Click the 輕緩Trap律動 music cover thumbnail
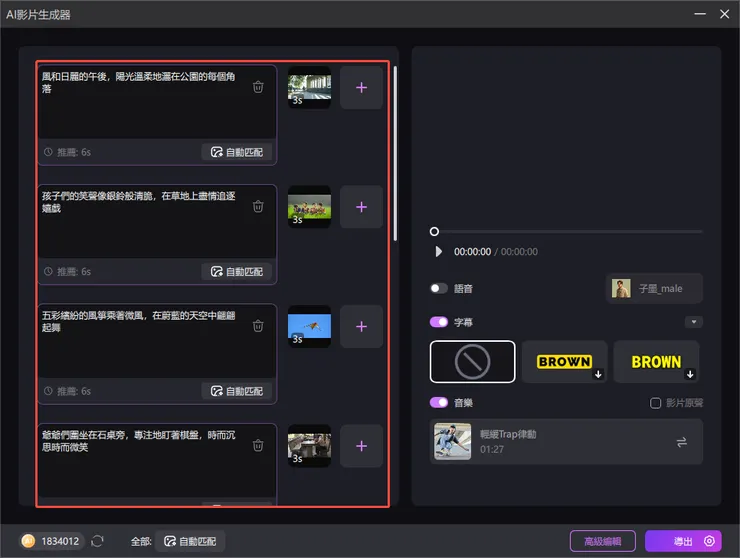 453,442
